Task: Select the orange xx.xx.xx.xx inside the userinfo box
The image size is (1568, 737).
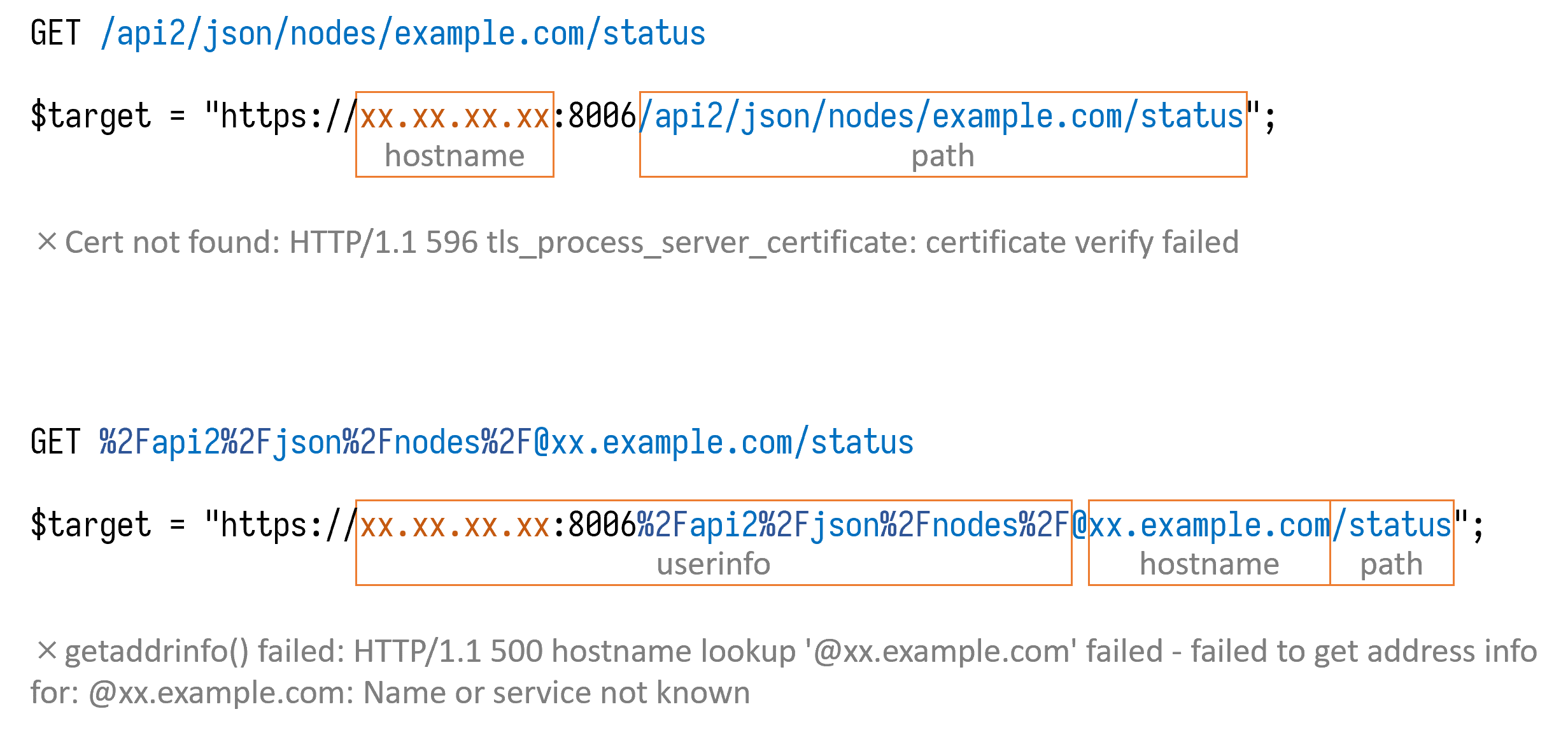Action: 455,526
